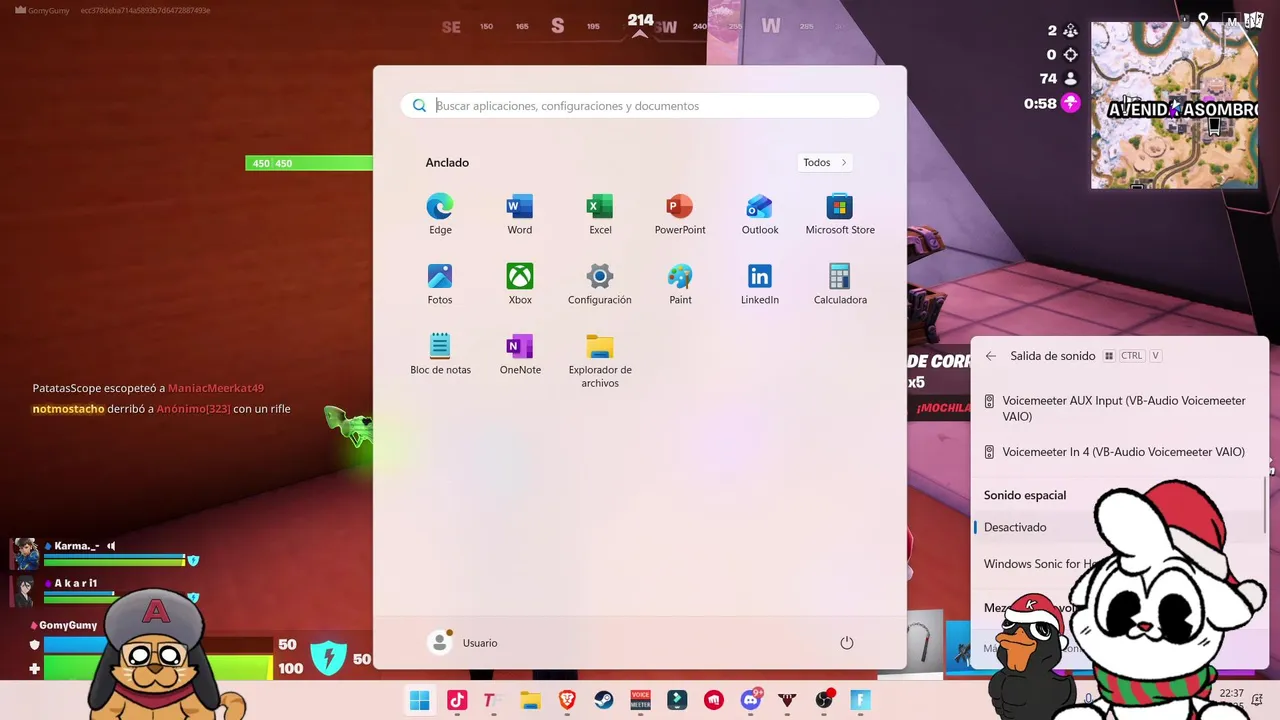This screenshot has height=720, width=1280.
Task: Click the 'Salida de sonido' title
Action: tap(1053, 356)
